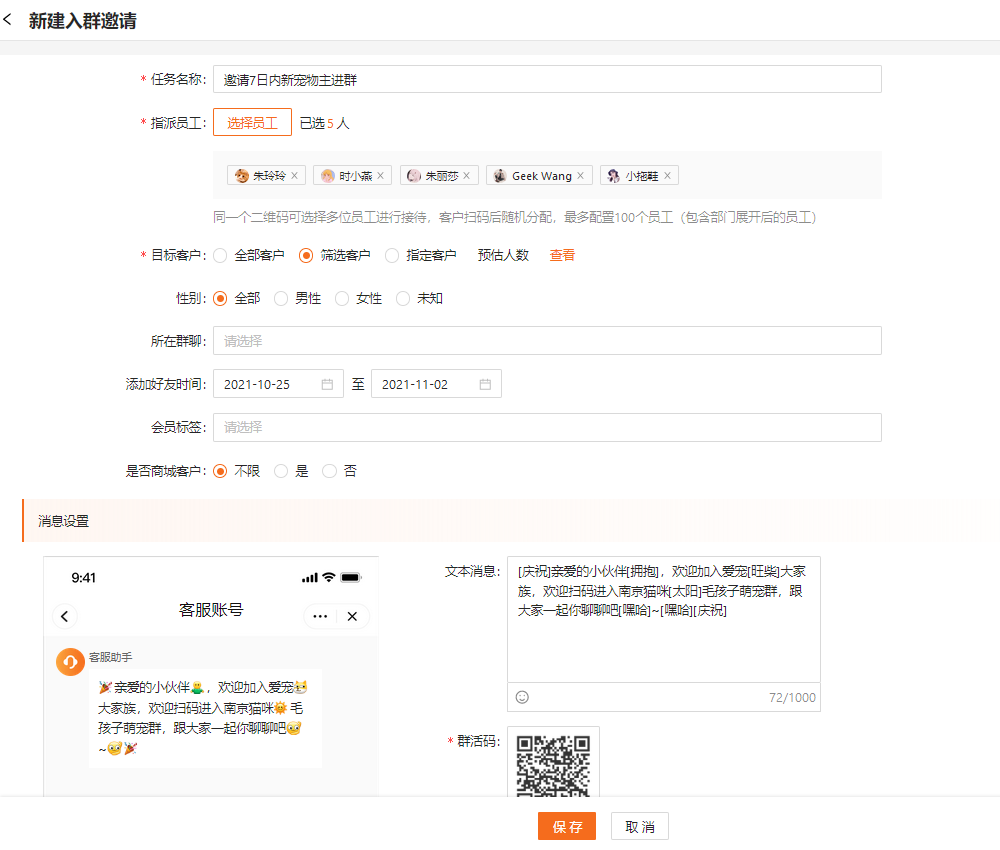
Task: Click the back arrow beside 新建入群邀请
Action: [9, 20]
